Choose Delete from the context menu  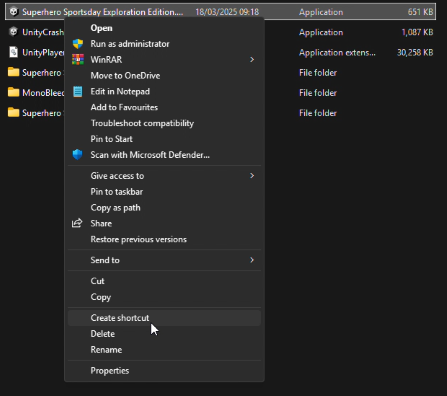click(x=164, y=333)
